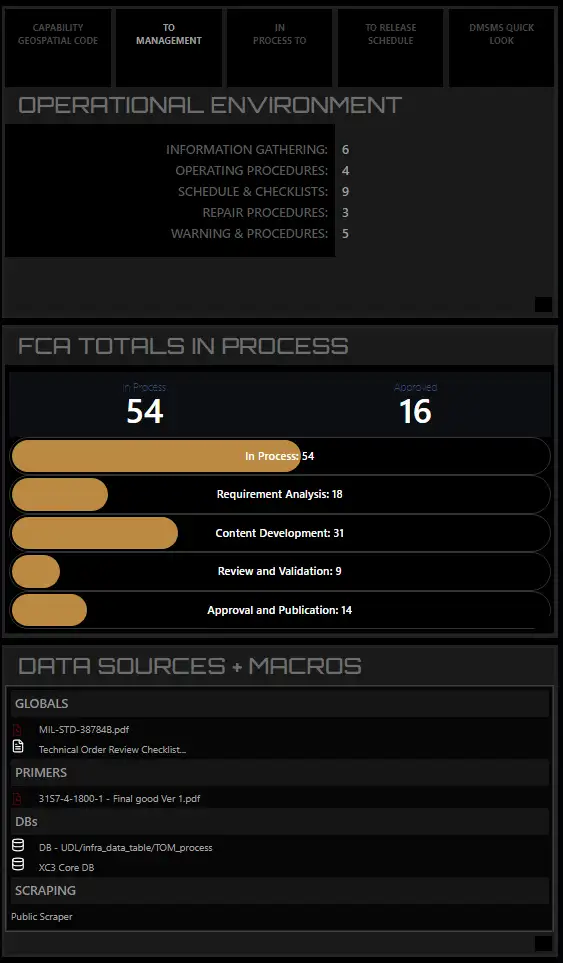The width and height of the screenshot is (563, 963).
Task: Click the Content Development: 31 progress bar
Action: click(x=280, y=533)
